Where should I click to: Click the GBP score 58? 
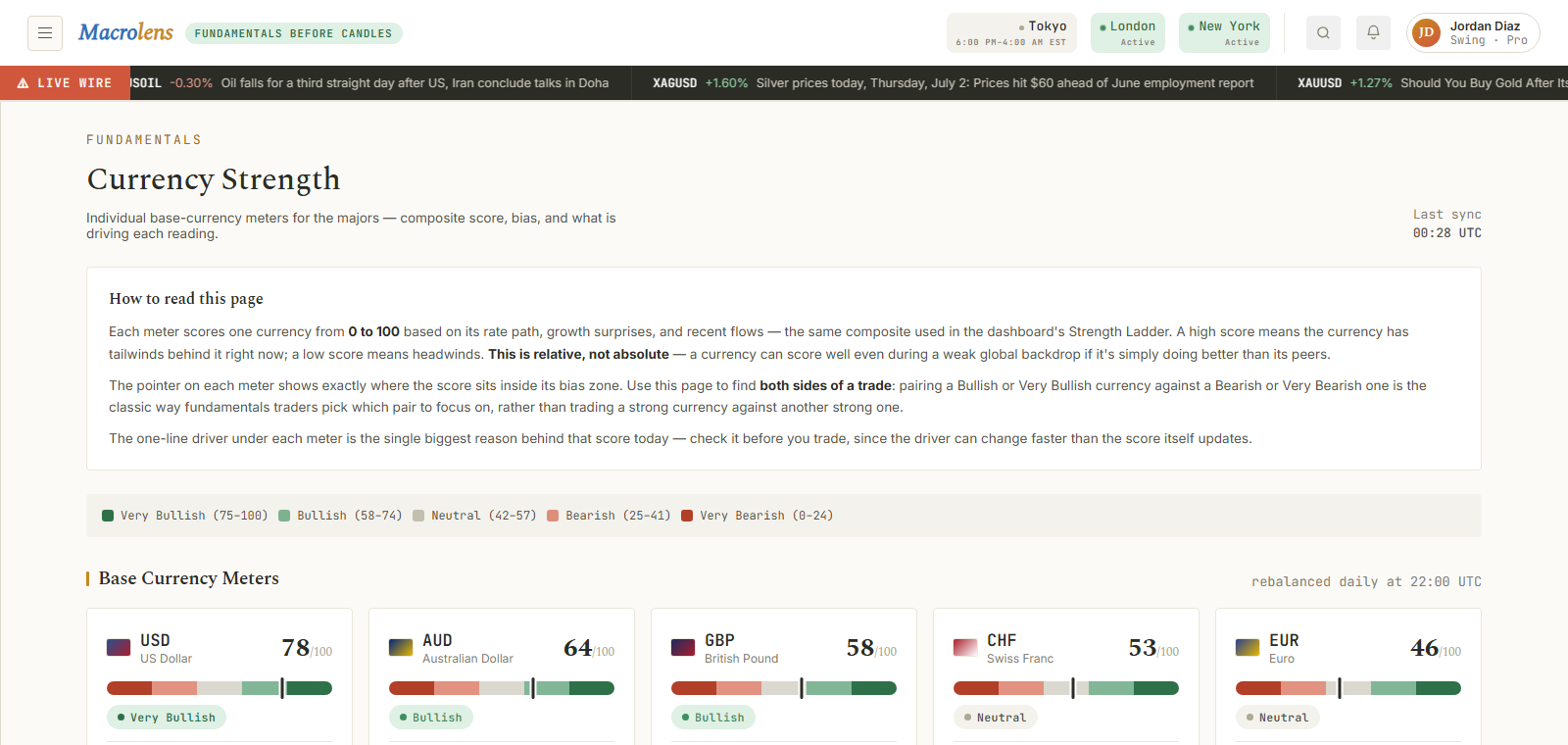pos(860,648)
